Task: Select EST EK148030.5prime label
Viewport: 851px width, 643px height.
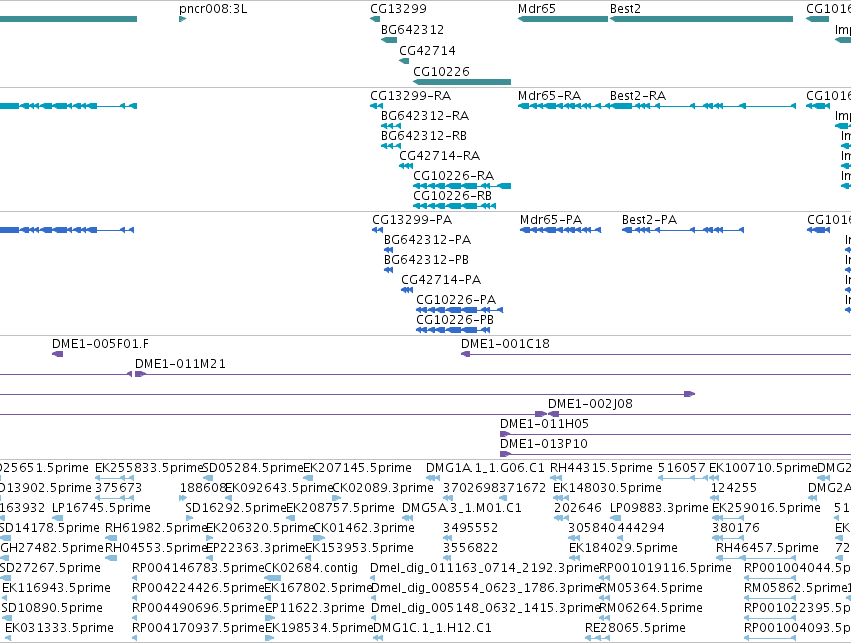Action: pyautogui.click(x=607, y=488)
